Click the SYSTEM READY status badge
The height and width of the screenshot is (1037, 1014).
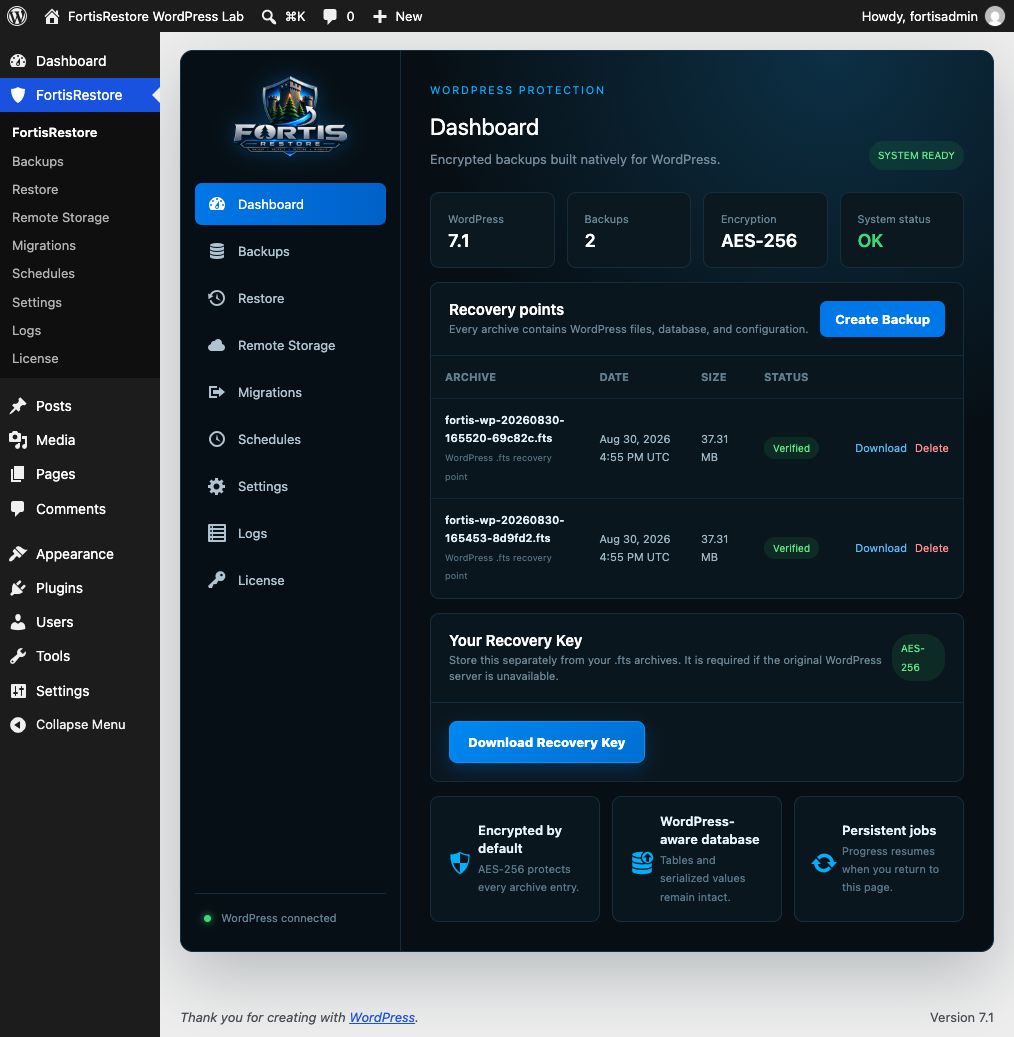click(x=915, y=155)
